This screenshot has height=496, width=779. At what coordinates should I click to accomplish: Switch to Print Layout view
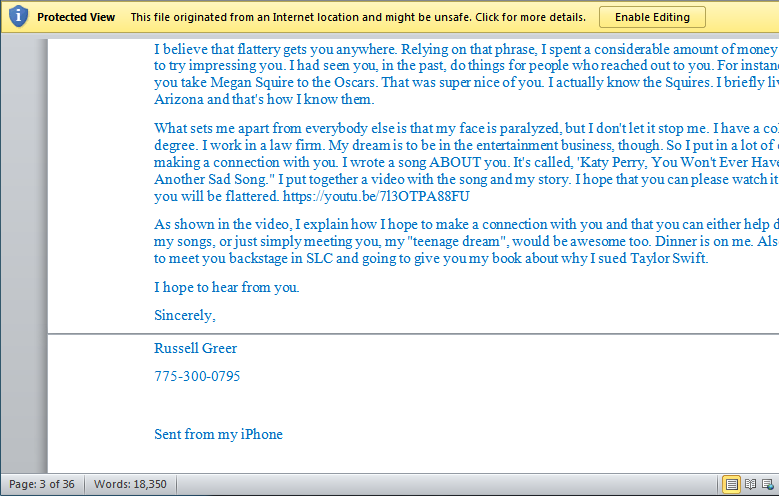pyautogui.click(x=731, y=484)
